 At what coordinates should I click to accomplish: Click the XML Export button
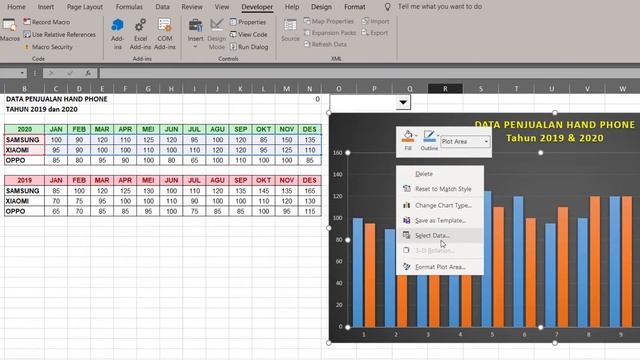(375, 33)
